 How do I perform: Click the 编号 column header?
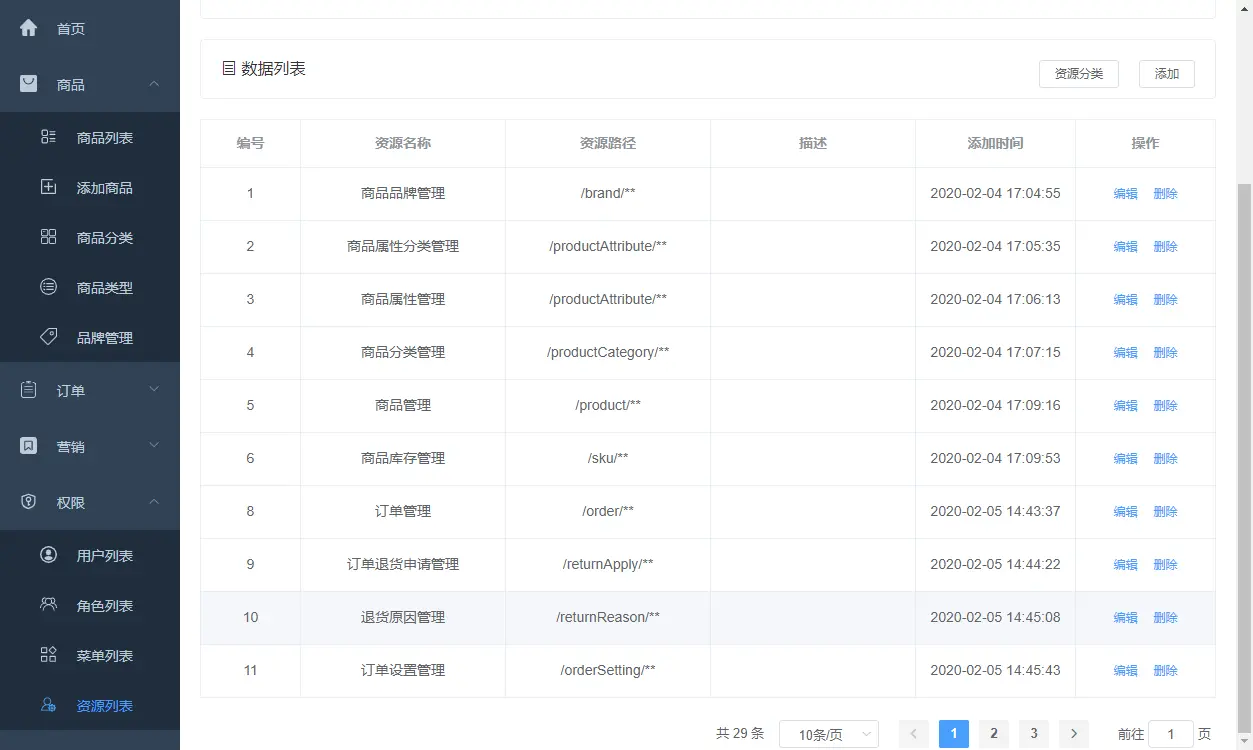[x=250, y=143]
